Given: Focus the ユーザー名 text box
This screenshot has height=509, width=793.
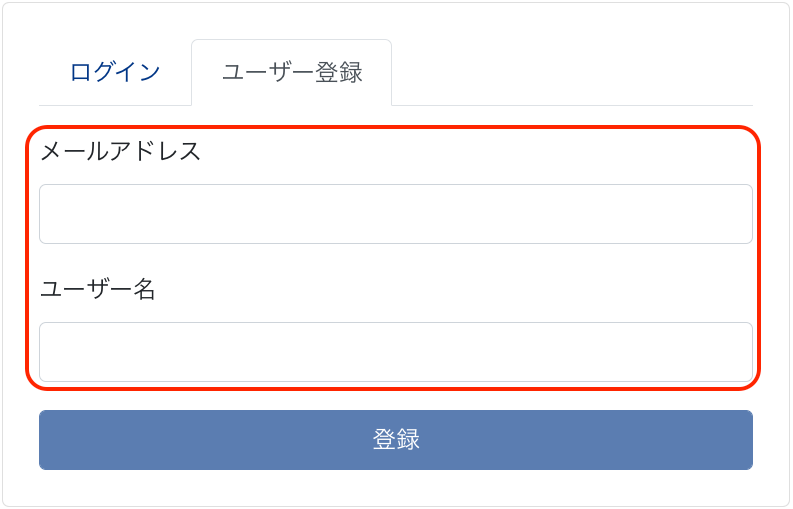Looking at the screenshot, I should click(x=395, y=352).
